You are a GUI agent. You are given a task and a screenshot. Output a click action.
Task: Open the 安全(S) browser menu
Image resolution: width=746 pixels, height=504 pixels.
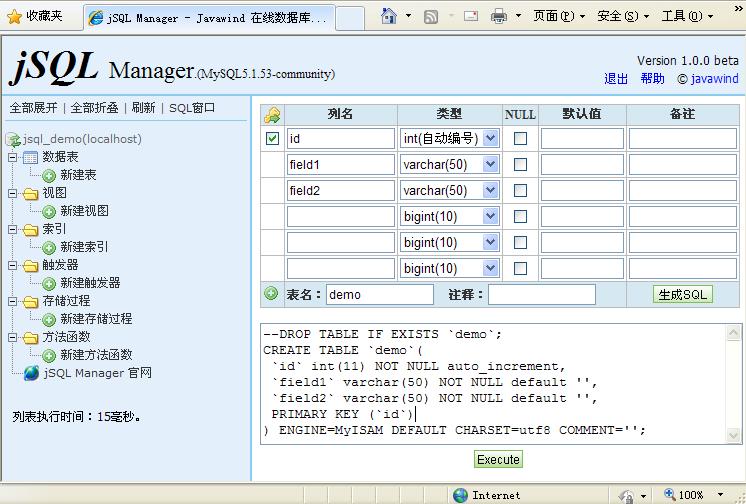[623, 16]
